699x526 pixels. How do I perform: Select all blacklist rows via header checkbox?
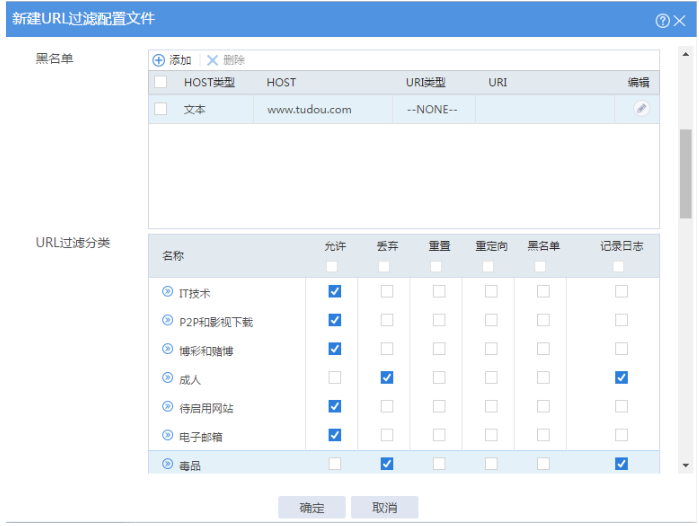(x=160, y=82)
